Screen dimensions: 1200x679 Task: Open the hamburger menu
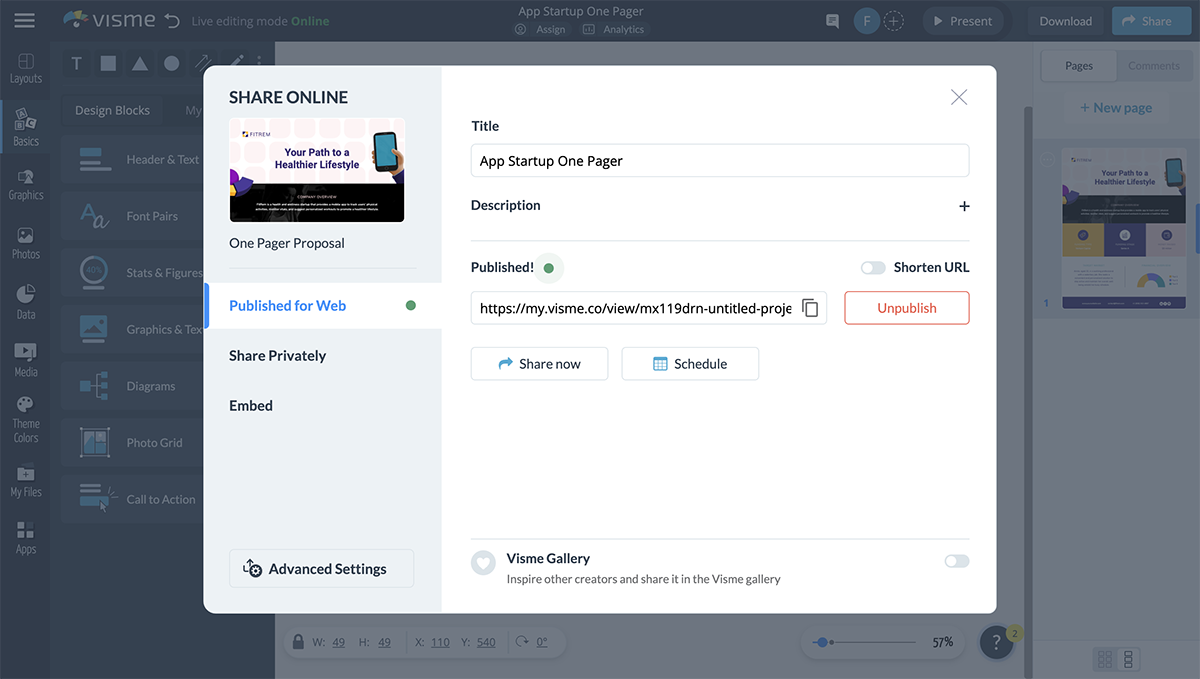[25, 21]
